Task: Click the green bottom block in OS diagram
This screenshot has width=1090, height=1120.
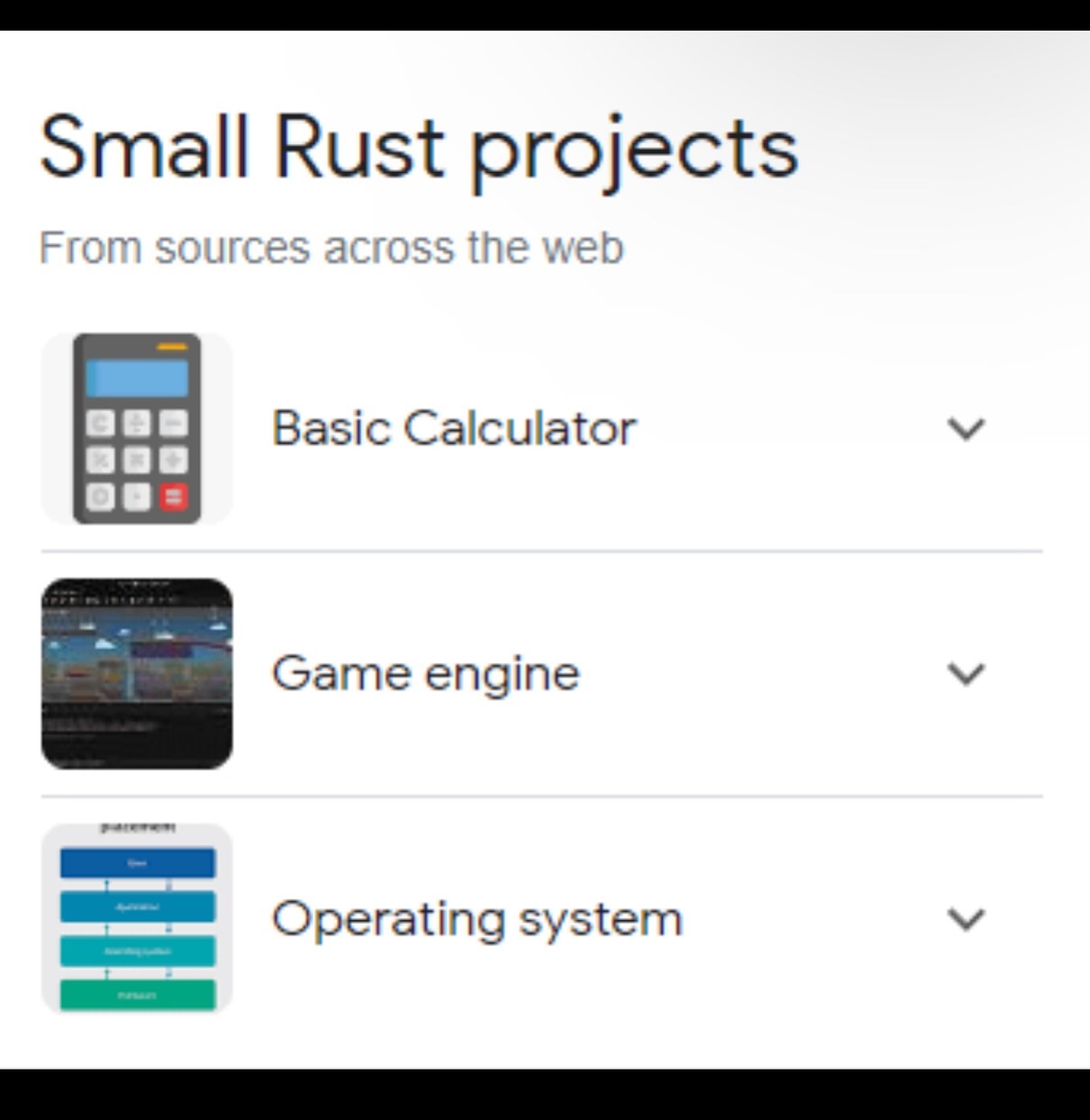Action: tap(137, 995)
